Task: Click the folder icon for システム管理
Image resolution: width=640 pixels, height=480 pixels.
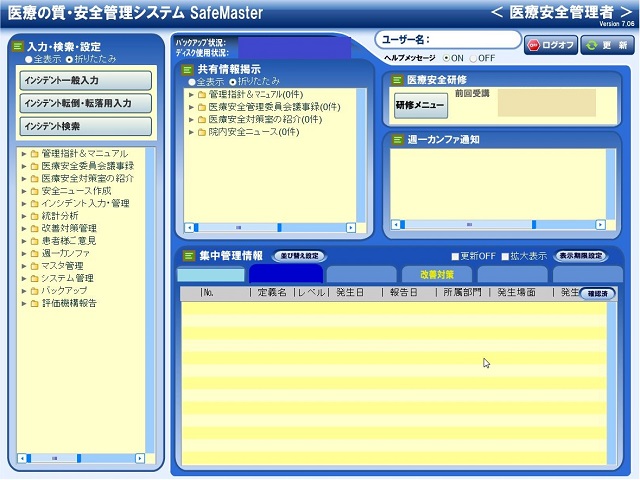Action: pyautogui.click(x=35, y=279)
